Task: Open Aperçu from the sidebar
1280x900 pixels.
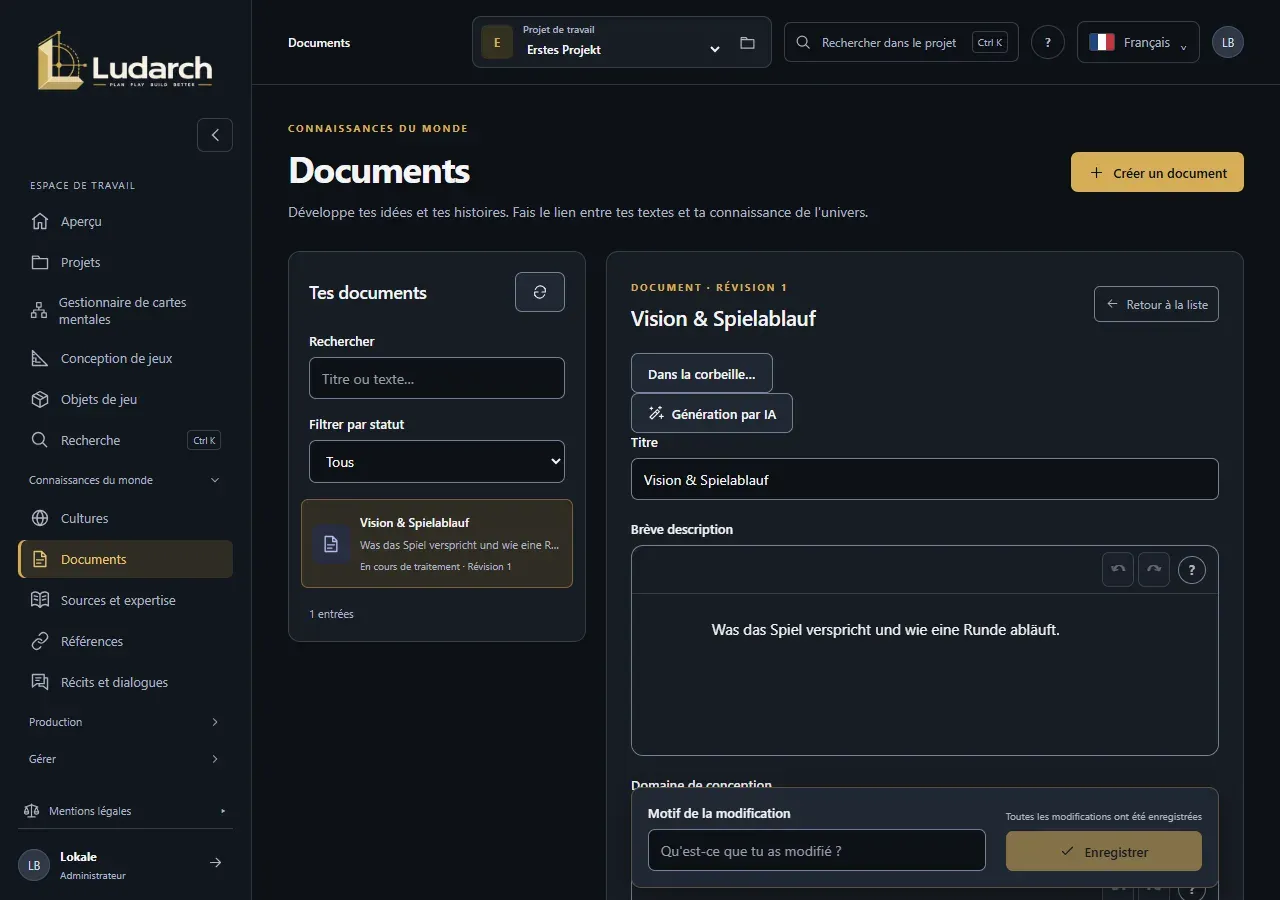Action: click(x=125, y=221)
